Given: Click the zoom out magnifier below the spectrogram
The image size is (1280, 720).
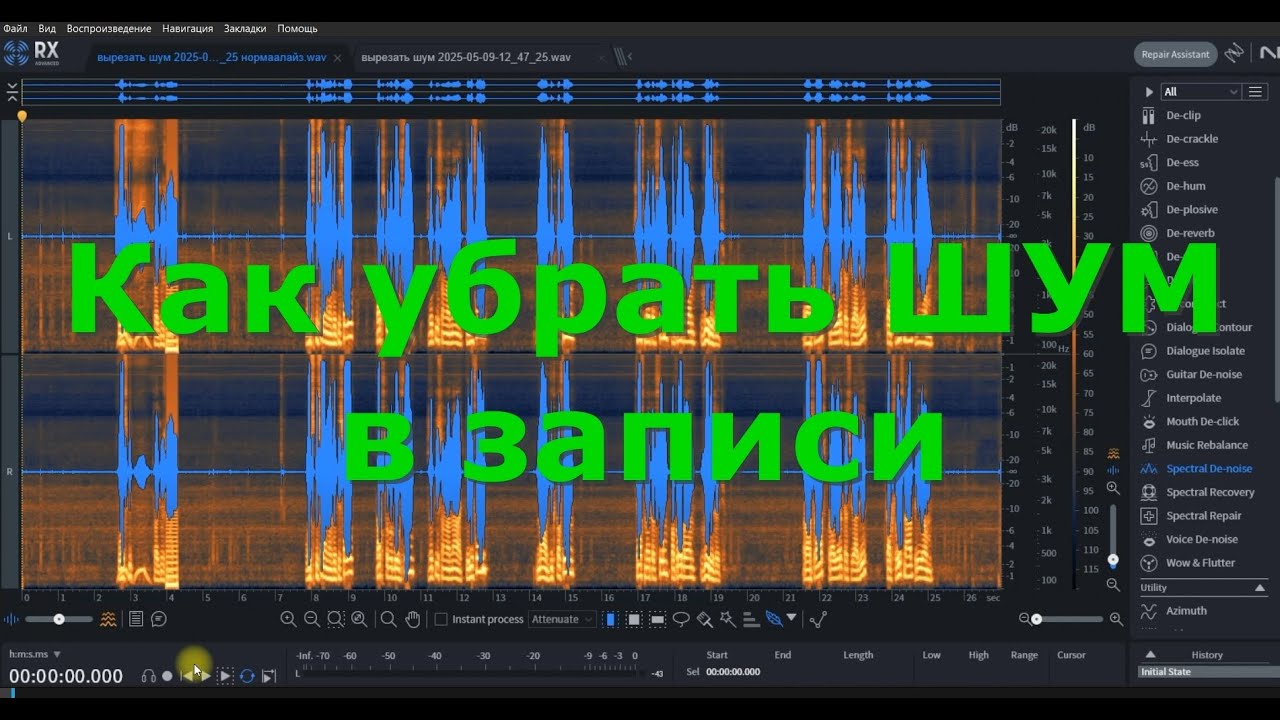Looking at the screenshot, I should pos(311,619).
